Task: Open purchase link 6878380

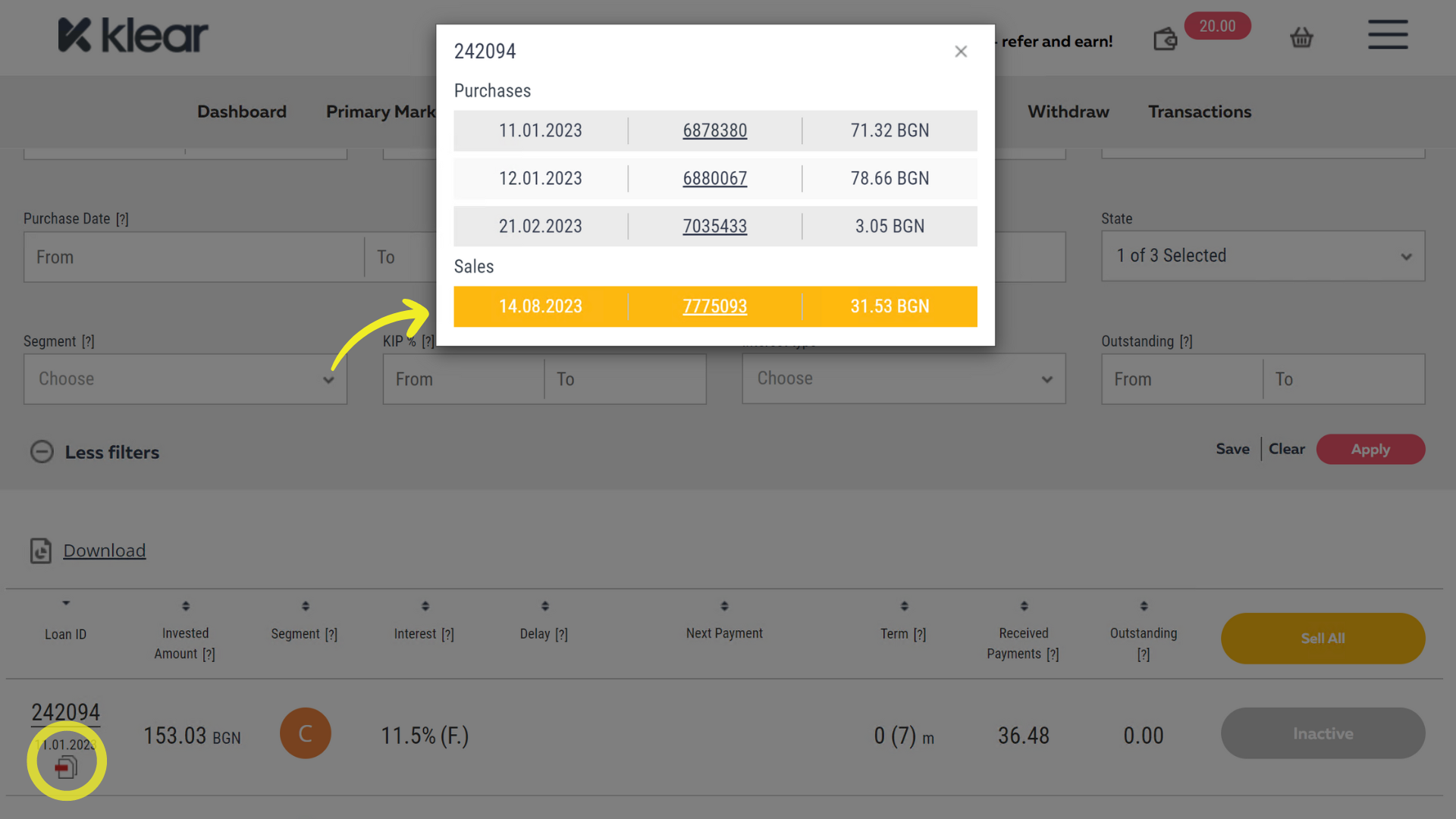Action: [714, 130]
